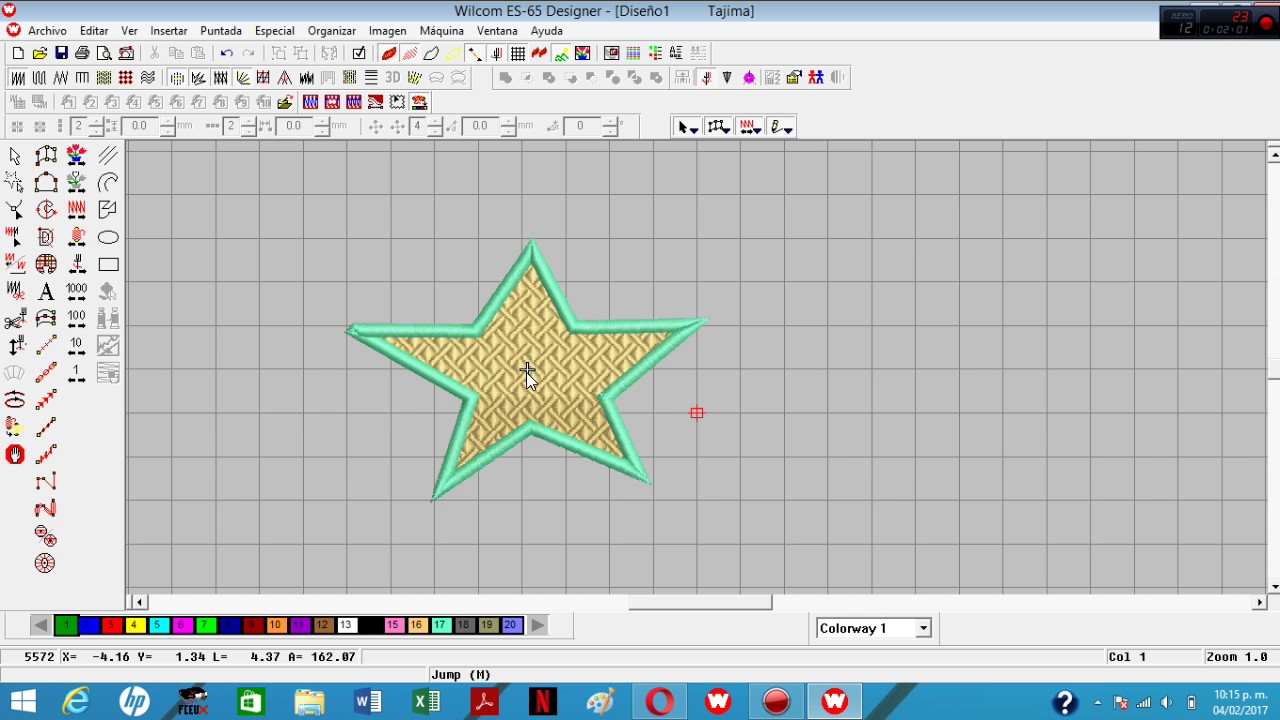Click the palette scroll left arrow
Image resolution: width=1280 pixels, height=720 pixels.
tap(40, 626)
